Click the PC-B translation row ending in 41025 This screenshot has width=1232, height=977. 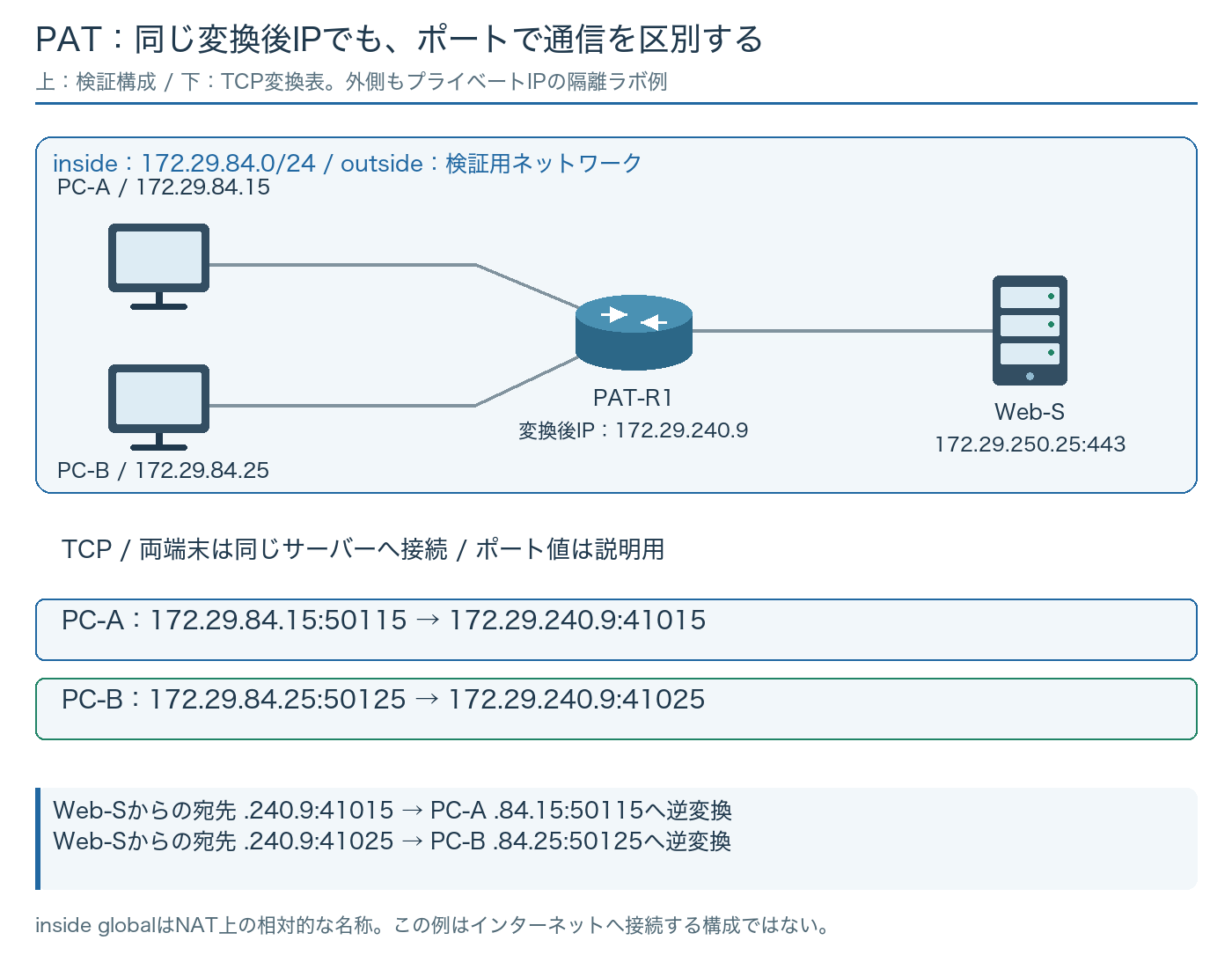tap(616, 709)
